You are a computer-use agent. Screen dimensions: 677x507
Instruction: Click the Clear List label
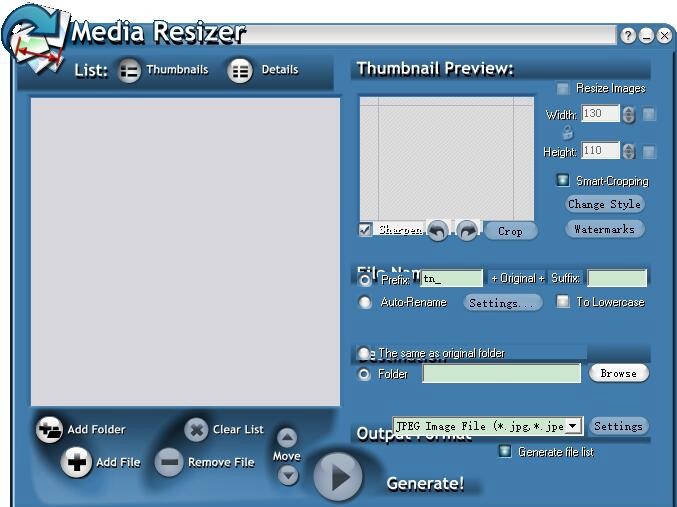tap(238, 430)
